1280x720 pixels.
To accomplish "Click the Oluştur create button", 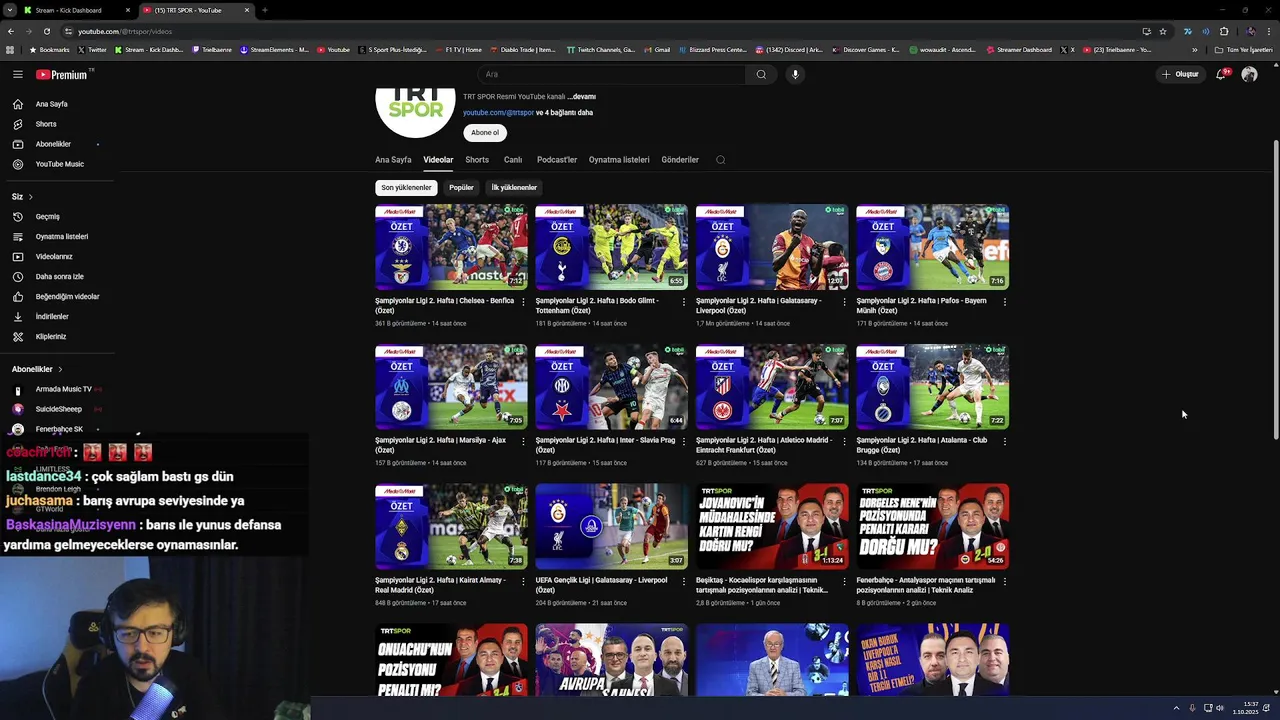I will 1180,74.
